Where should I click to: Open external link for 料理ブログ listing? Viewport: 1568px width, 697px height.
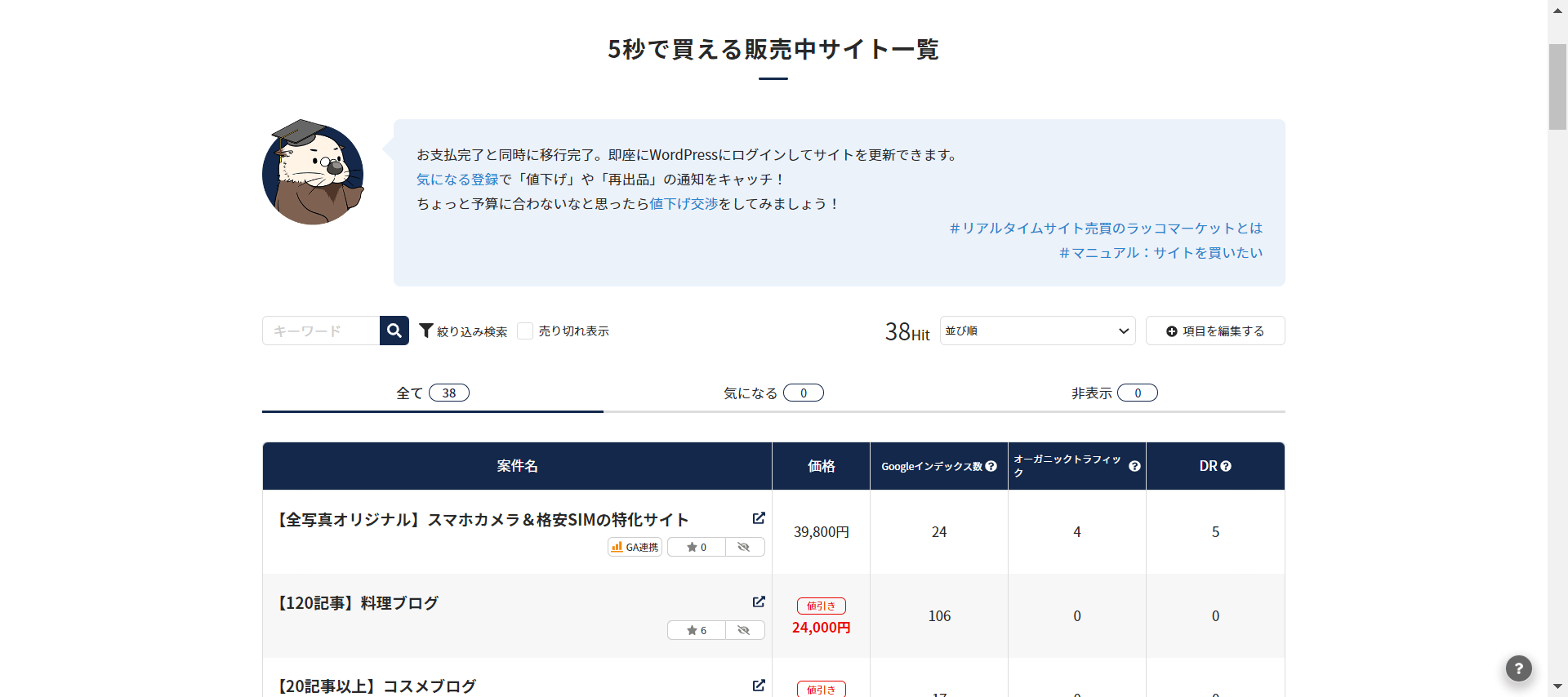tap(759, 602)
